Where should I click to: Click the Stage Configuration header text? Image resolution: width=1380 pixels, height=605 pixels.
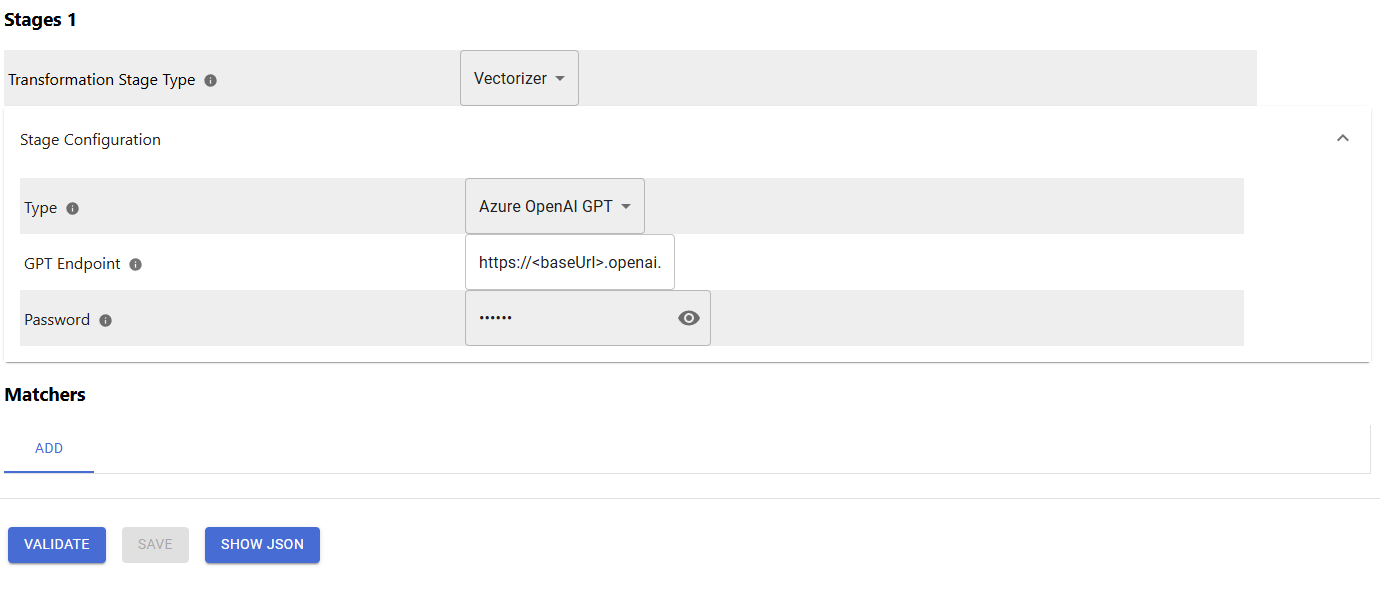(90, 140)
